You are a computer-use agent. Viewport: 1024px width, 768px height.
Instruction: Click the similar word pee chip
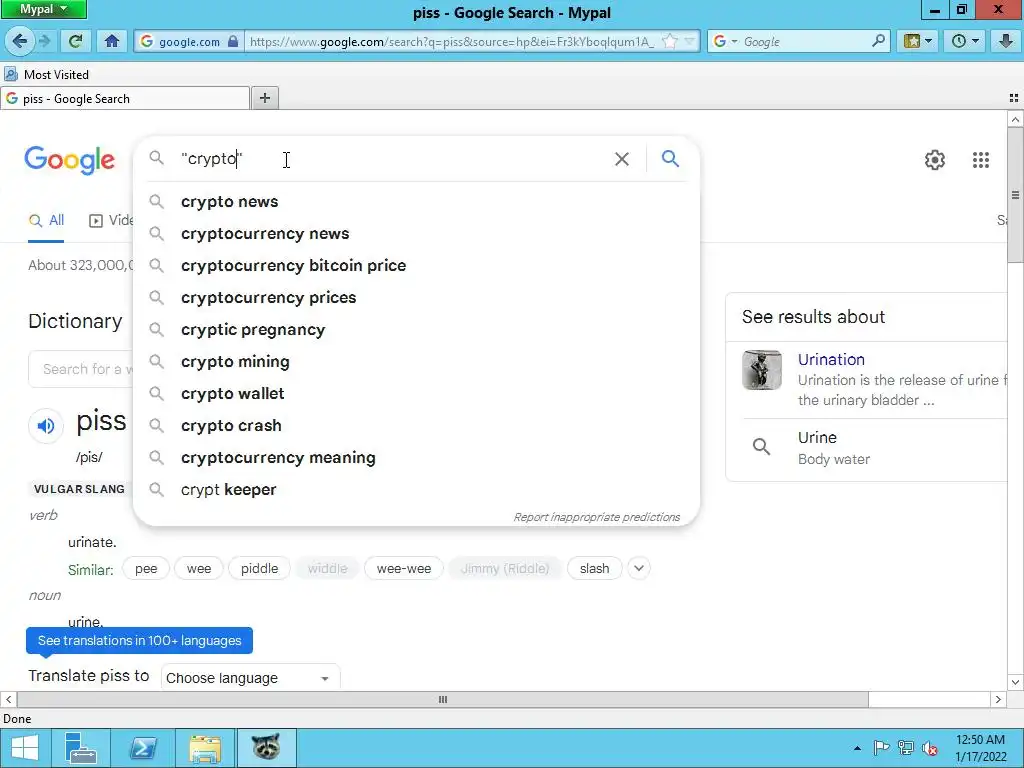coord(146,568)
